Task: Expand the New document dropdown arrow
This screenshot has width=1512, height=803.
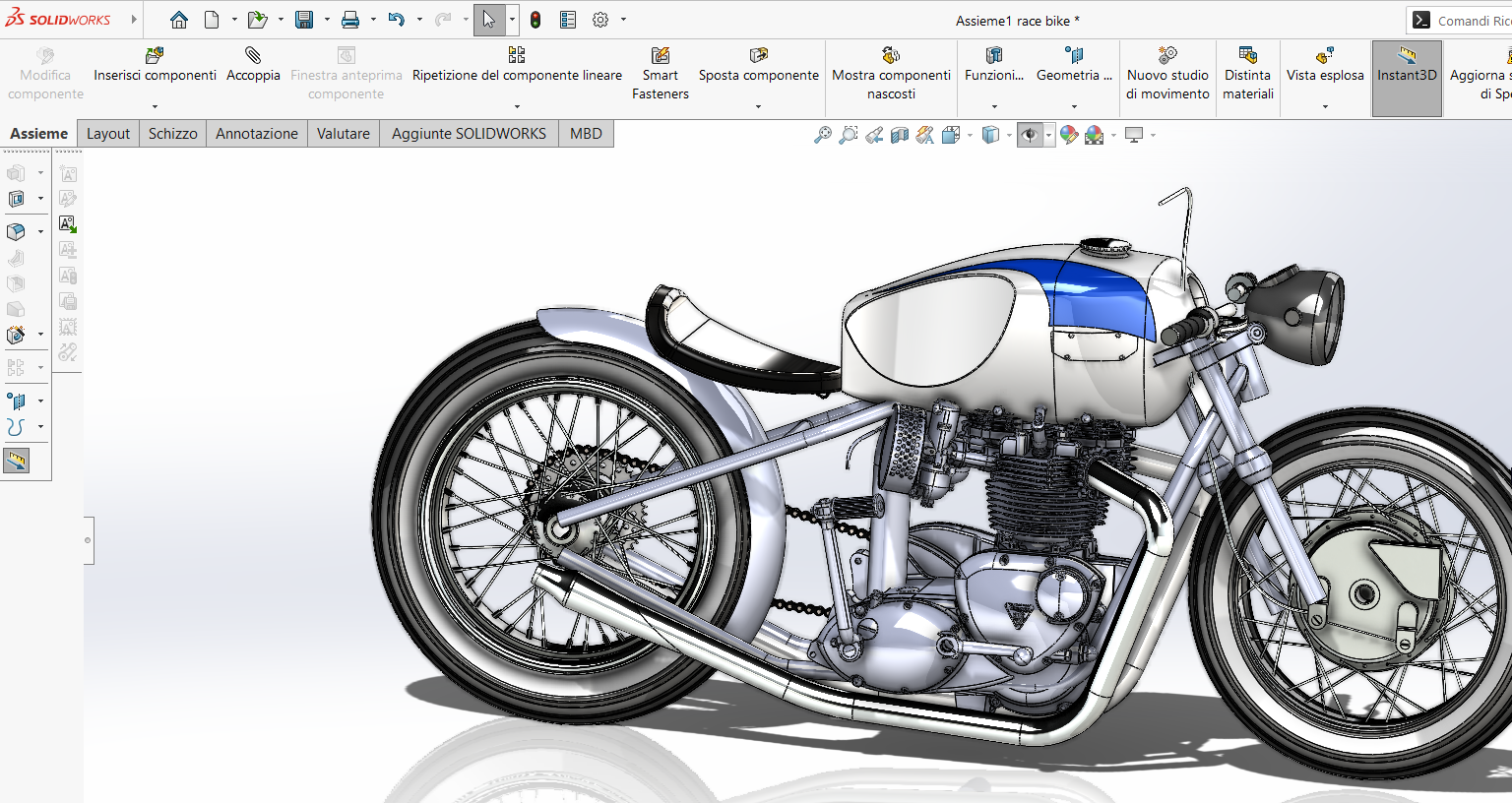Action: point(234,20)
